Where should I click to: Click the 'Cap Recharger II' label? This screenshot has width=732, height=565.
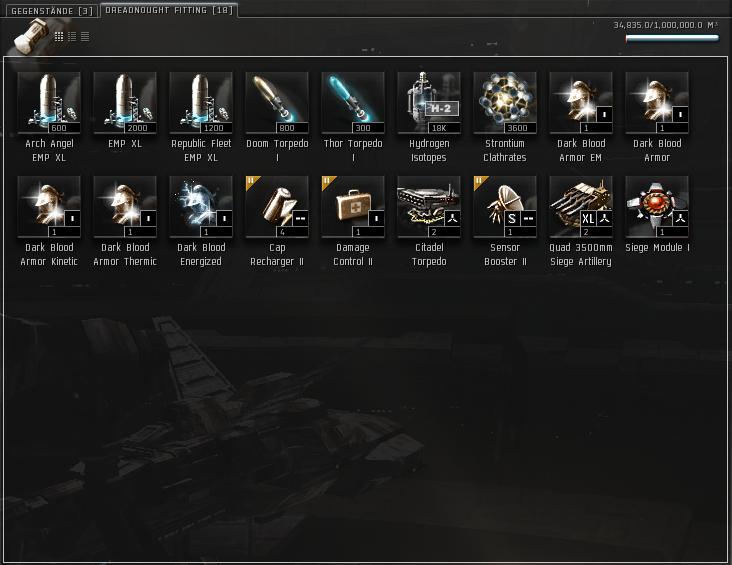pyautogui.click(x=277, y=254)
